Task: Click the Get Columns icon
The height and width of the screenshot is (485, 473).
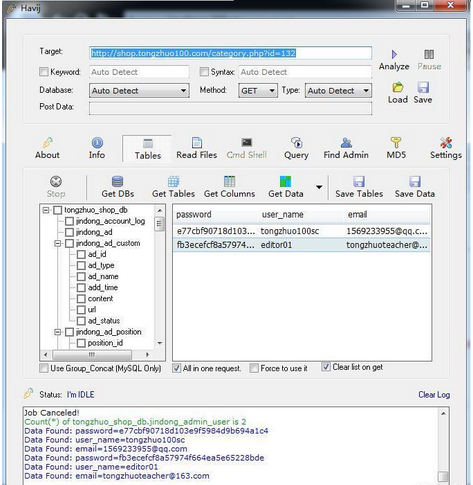Action: tap(229, 181)
